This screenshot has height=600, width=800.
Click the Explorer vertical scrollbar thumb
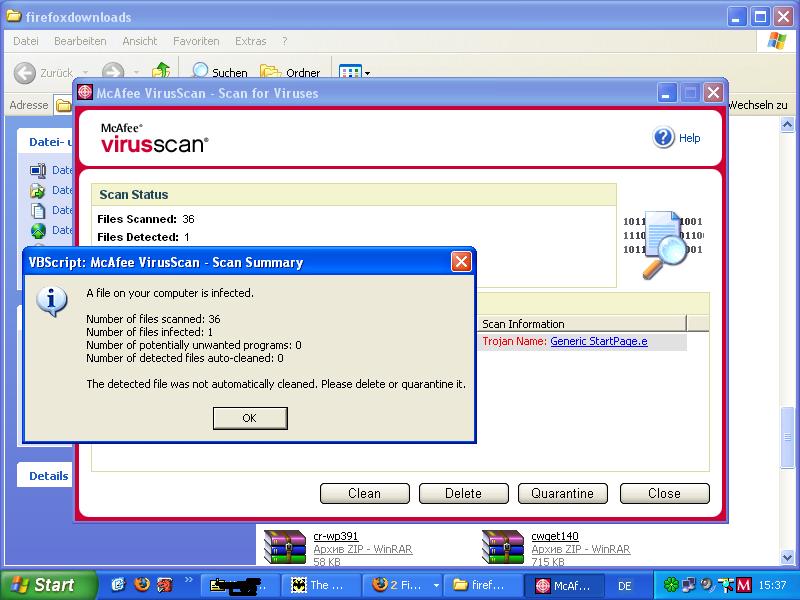[787, 437]
